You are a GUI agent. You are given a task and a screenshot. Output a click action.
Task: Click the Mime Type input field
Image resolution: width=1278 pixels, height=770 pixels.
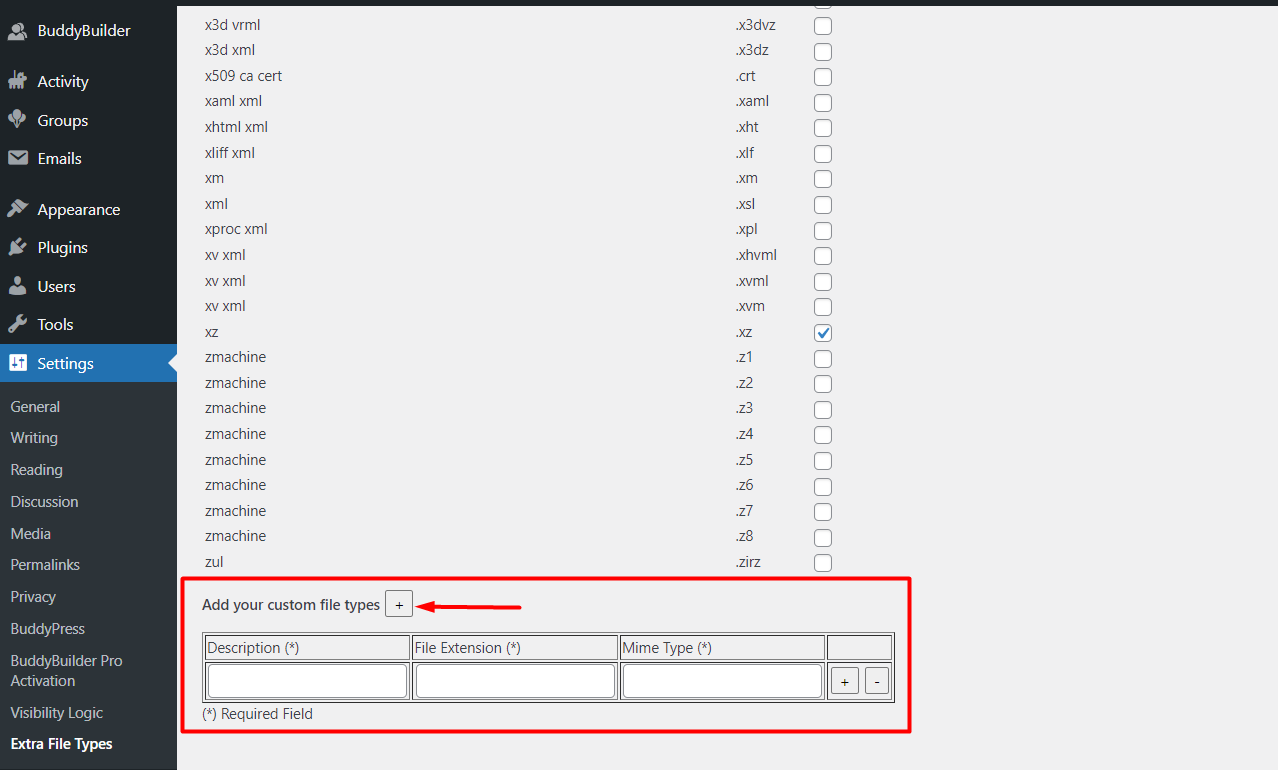coord(722,680)
